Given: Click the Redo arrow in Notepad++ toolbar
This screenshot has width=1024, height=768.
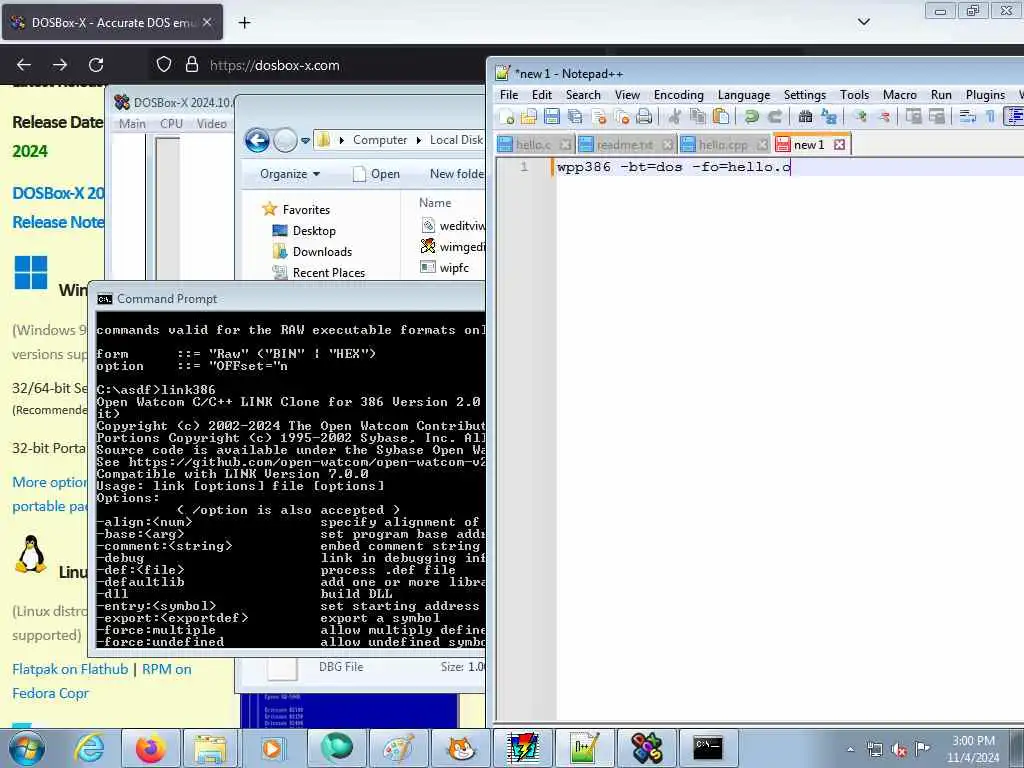Looking at the screenshot, I should (x=775, y=117).
